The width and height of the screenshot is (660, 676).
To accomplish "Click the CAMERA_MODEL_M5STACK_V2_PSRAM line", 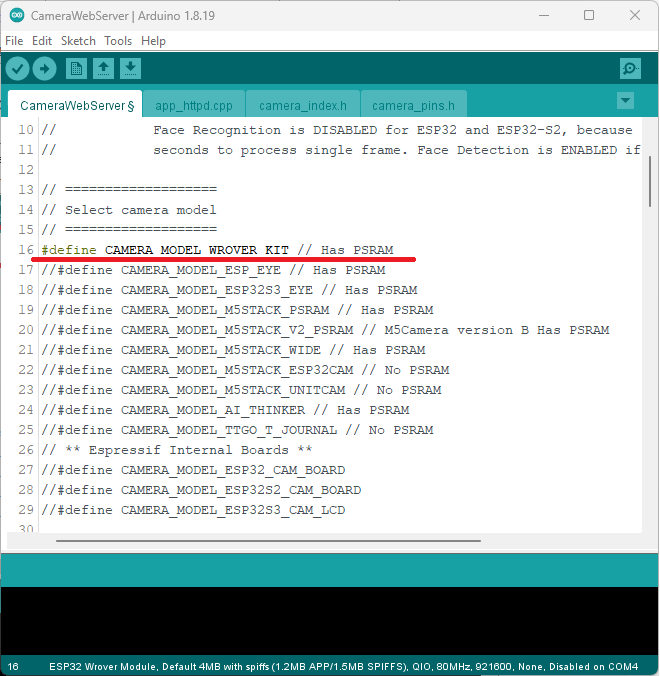I will click(325, 330).
